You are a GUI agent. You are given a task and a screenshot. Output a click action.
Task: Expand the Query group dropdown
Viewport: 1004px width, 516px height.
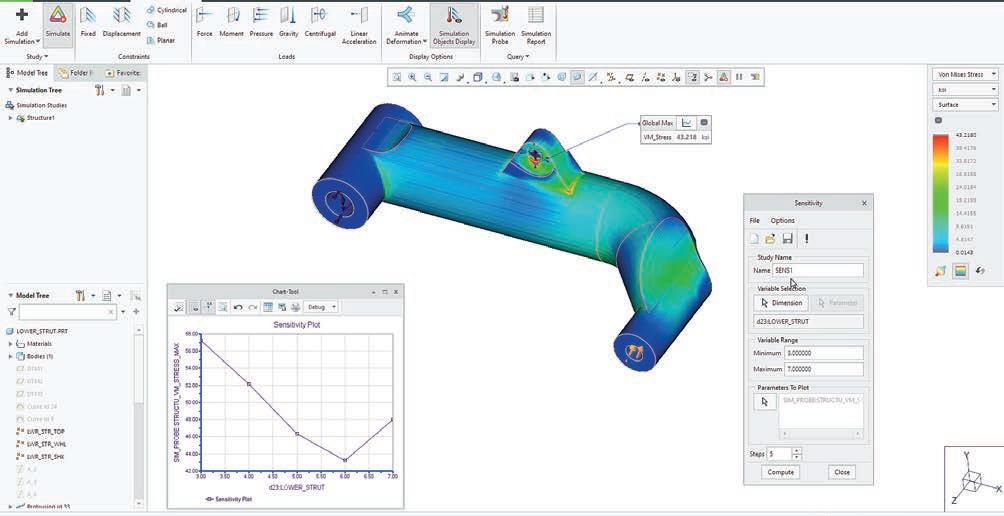tap(517, 56)
